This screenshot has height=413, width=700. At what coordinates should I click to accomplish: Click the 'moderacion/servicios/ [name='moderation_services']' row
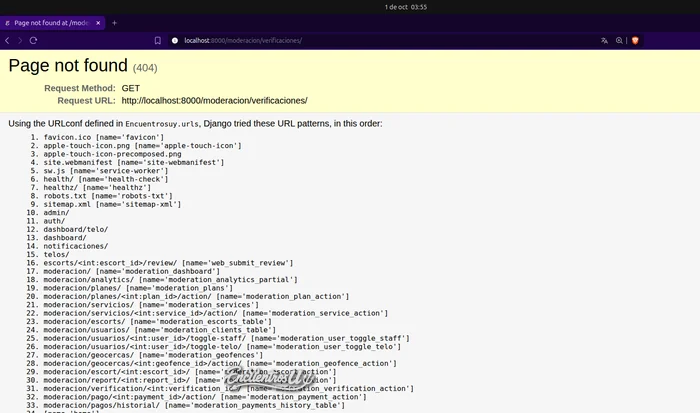click(151, 305)
